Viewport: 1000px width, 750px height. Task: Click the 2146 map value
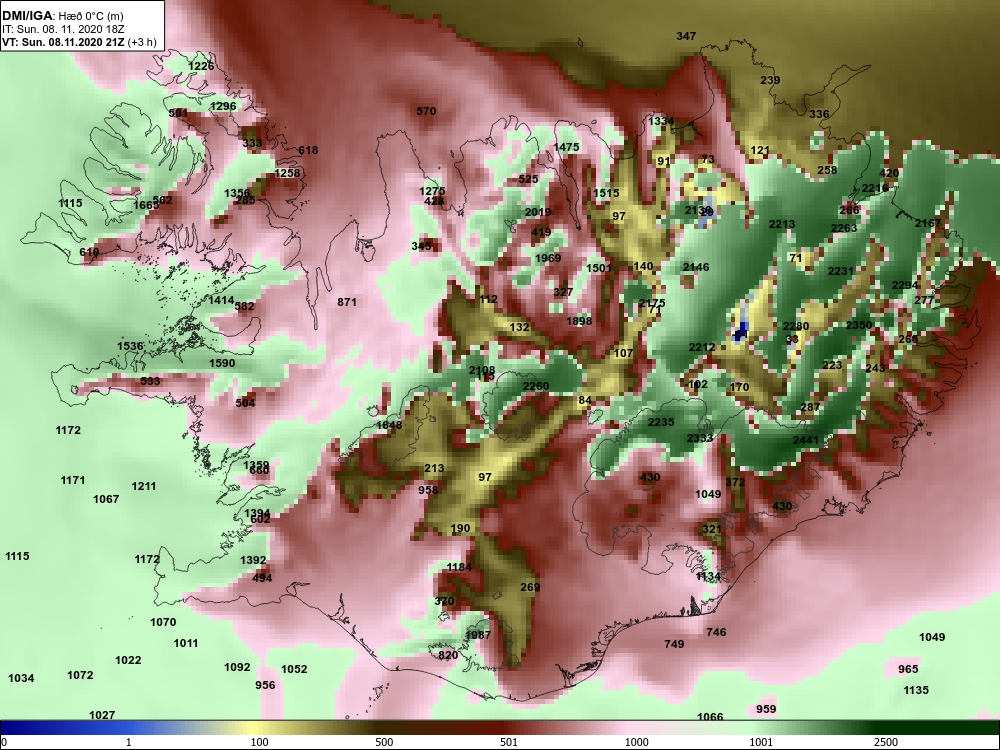tap(696, 267)
